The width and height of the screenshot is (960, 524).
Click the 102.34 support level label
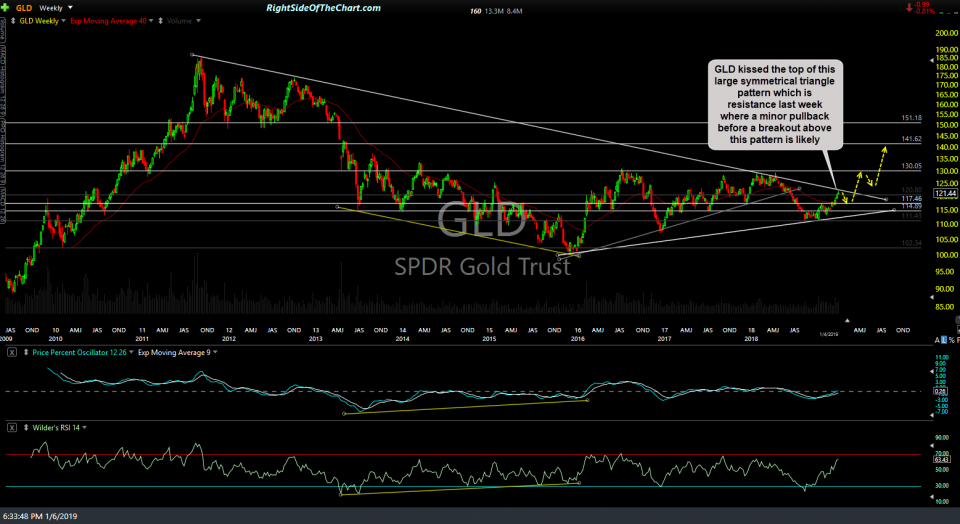911,243
